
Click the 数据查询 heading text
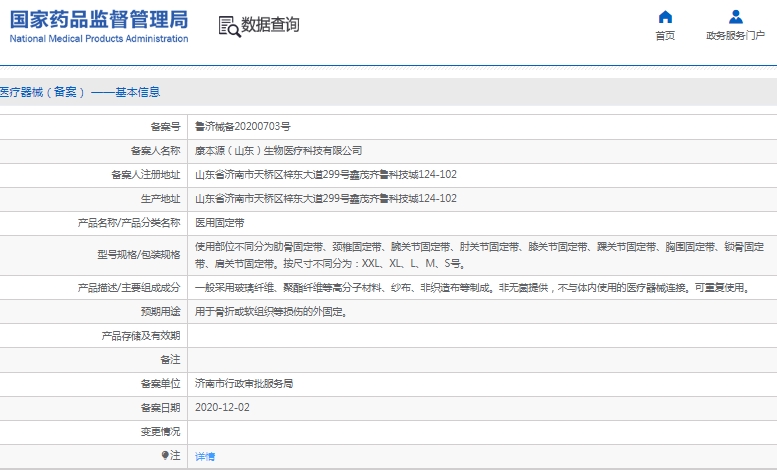[x=270, y=24]
